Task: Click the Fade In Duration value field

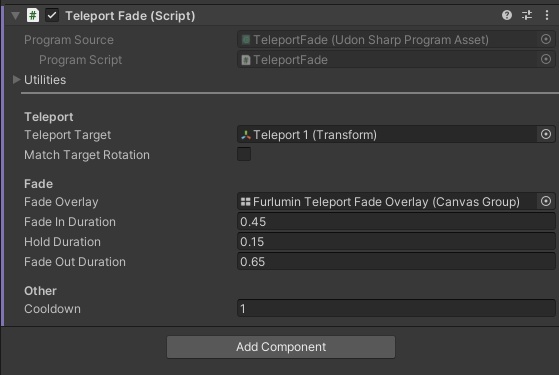Action: (x=396, y=221)
